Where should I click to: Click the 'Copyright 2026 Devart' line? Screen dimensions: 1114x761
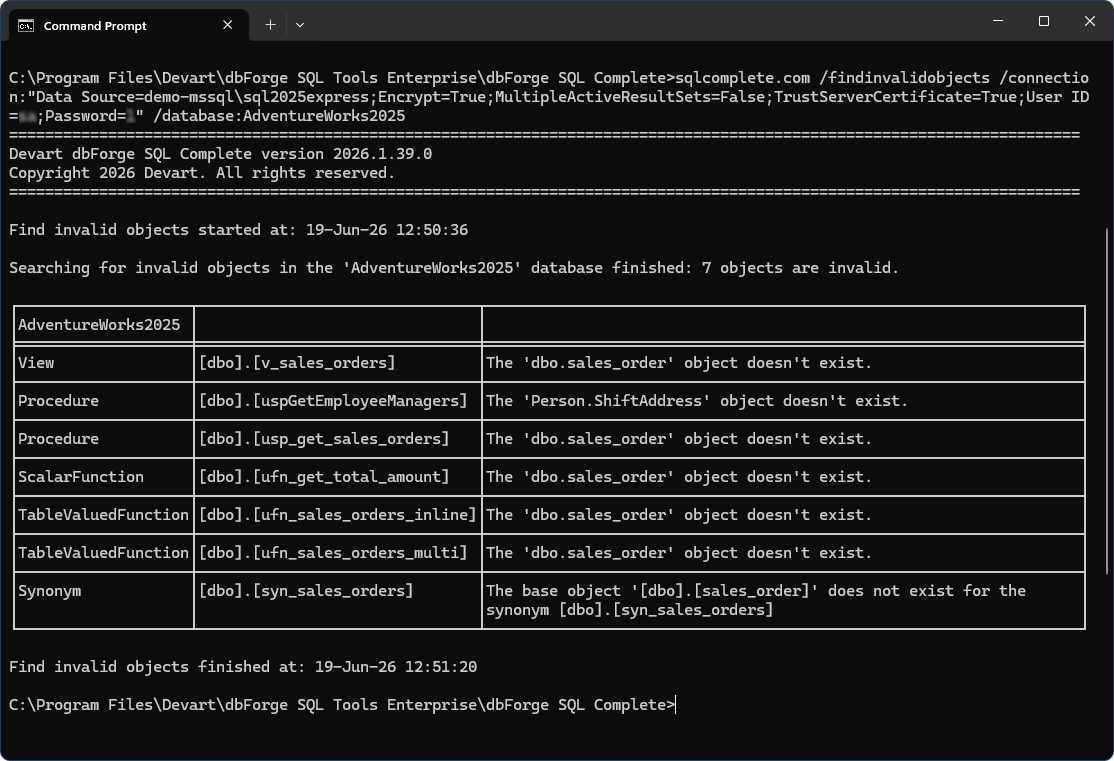(202, 173)
